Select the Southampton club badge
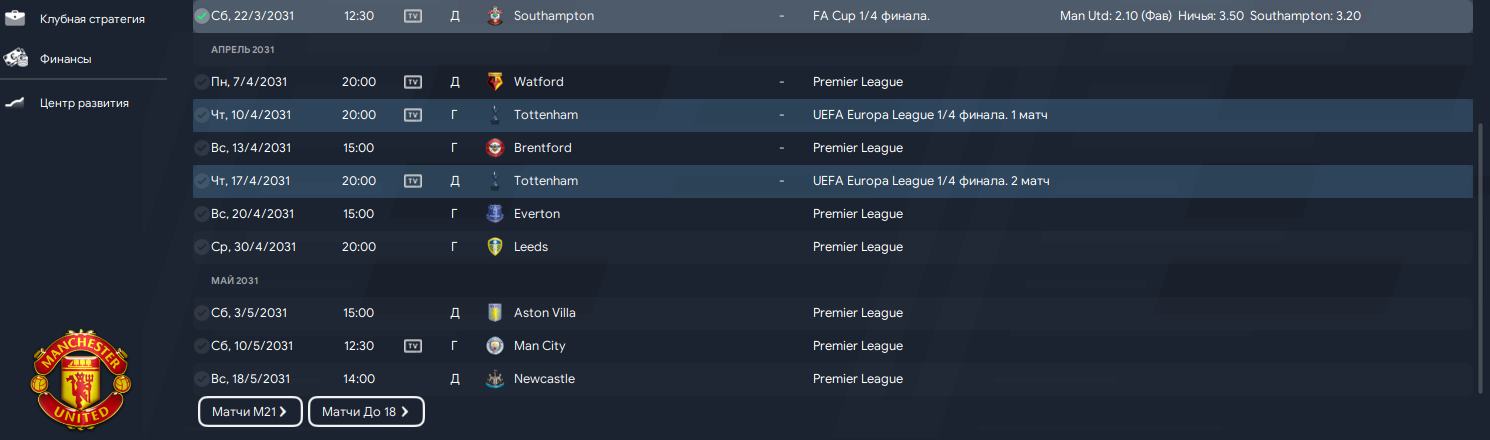Viewport: 1490px width, 440px height. pos(495,16)
